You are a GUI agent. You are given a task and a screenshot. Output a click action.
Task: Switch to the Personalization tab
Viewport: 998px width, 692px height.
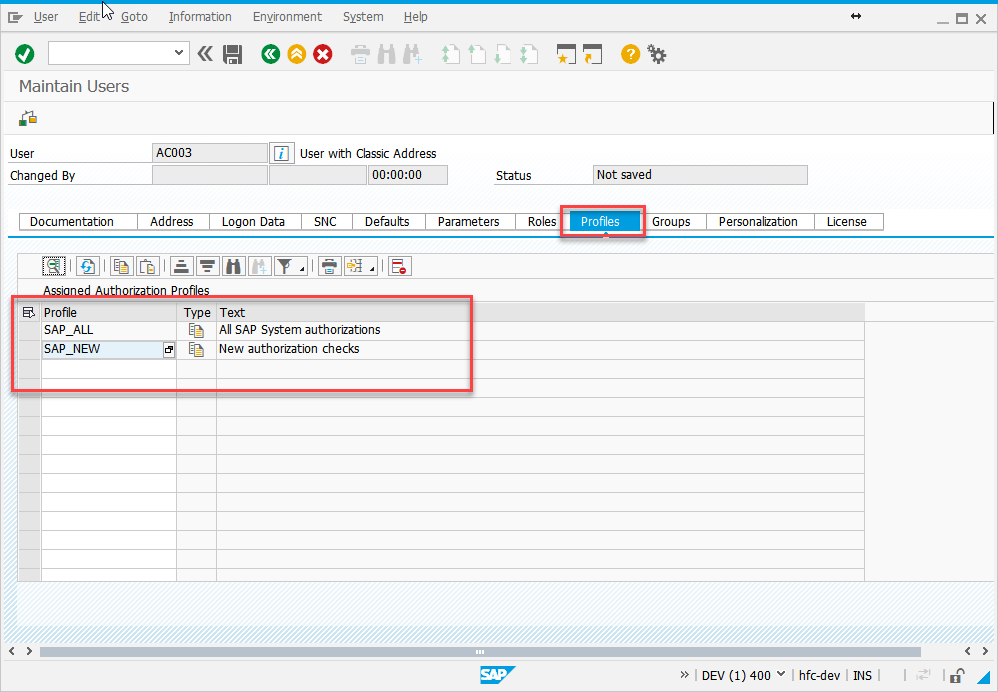758,222
